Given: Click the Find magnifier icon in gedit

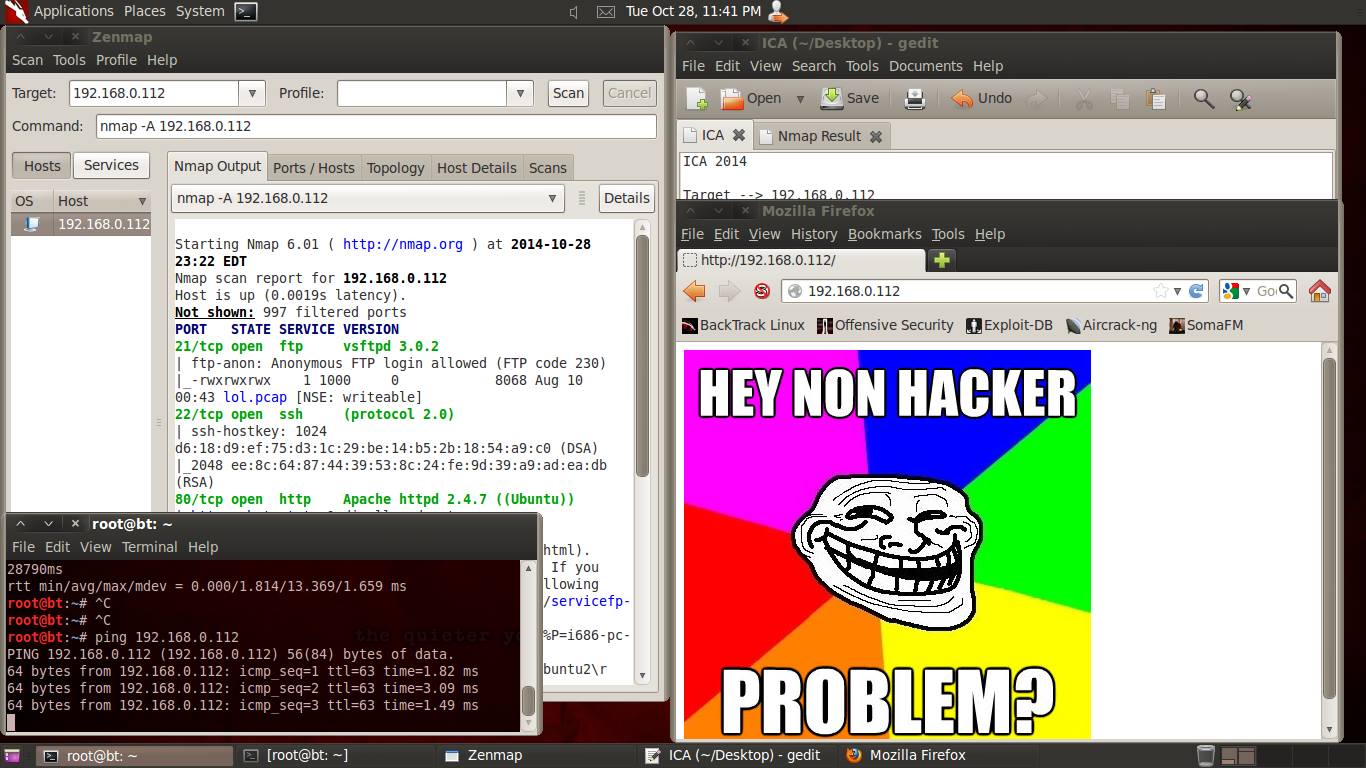Looking at the screenshot, I should point(1204,99).
